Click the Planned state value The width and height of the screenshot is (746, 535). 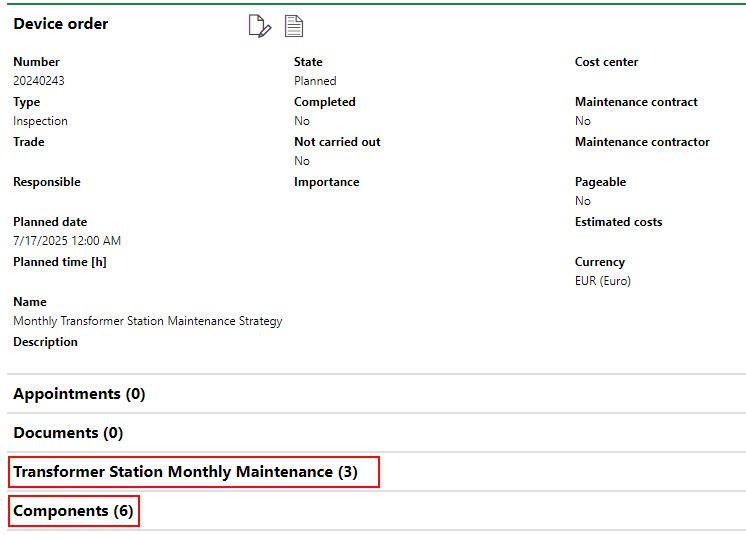315,81
